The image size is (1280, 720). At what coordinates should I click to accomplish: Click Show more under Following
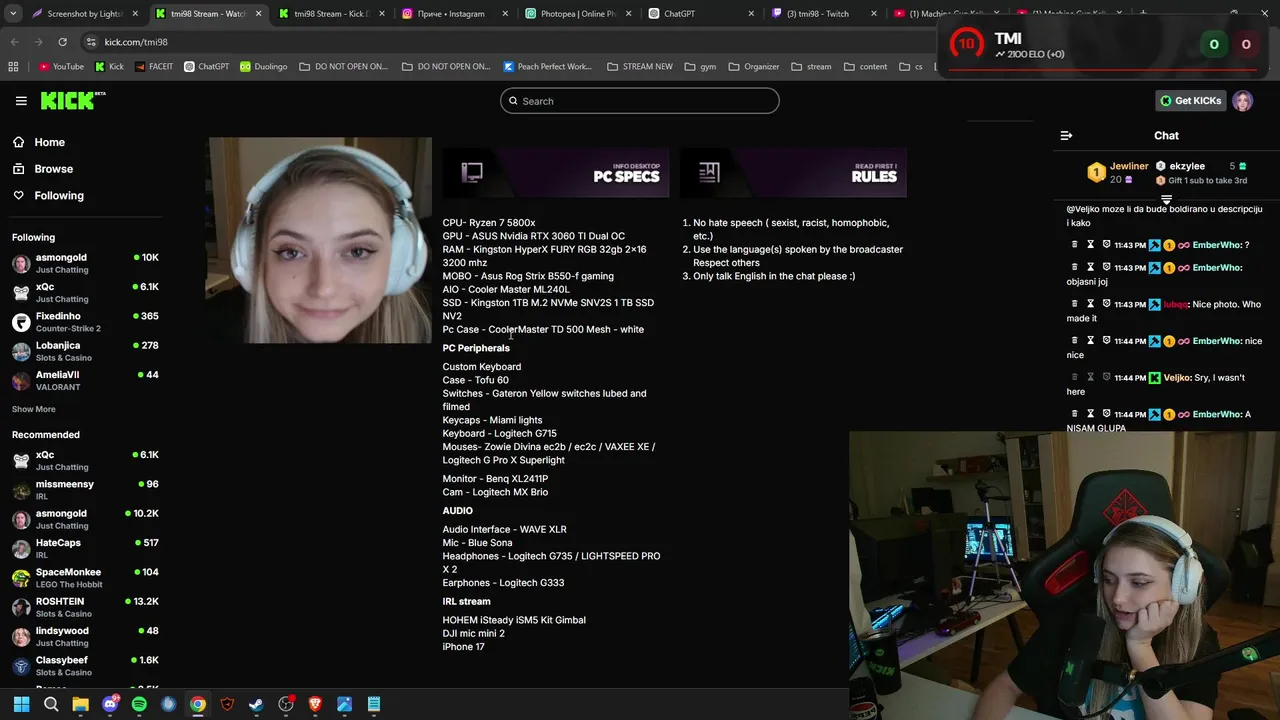coord(33,409)
